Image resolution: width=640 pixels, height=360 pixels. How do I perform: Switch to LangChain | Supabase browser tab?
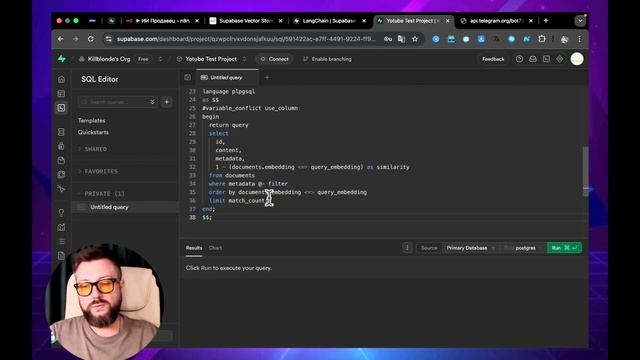pyautogui.click(x=329, y=20)
